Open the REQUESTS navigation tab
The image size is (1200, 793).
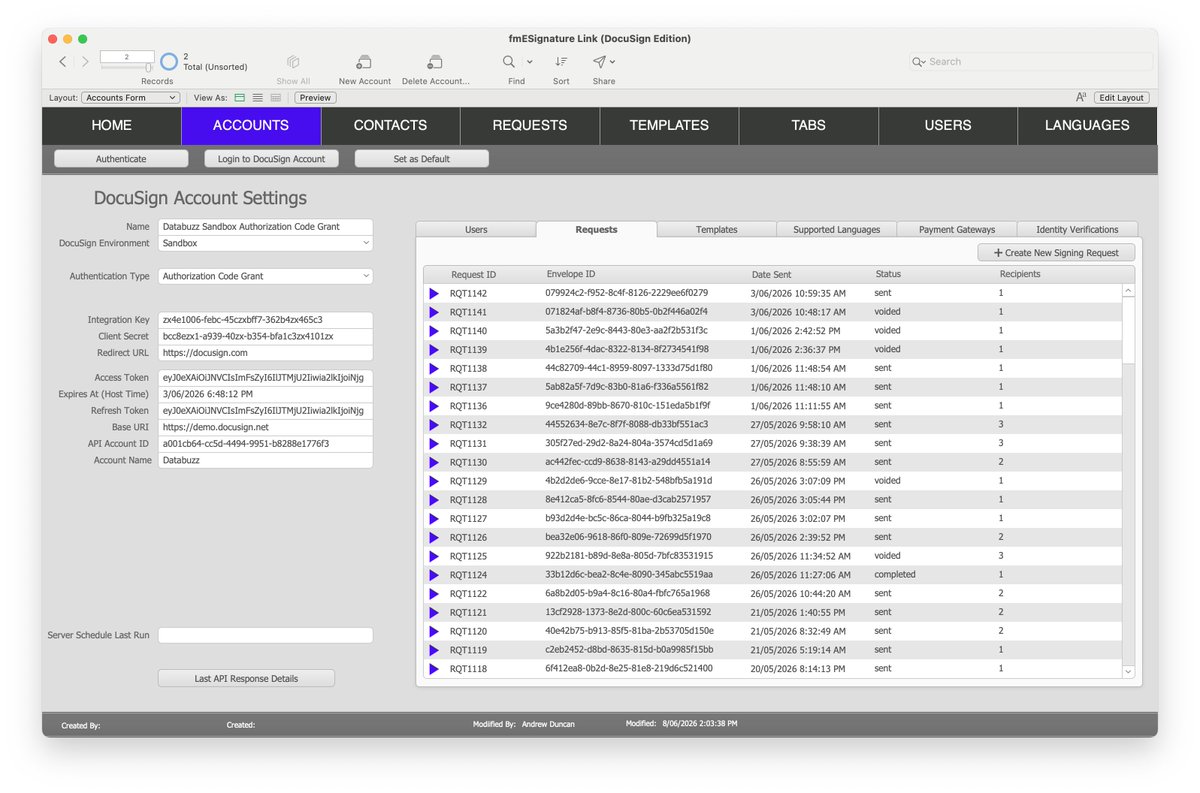pyautogui.click(x=530, y=125)
